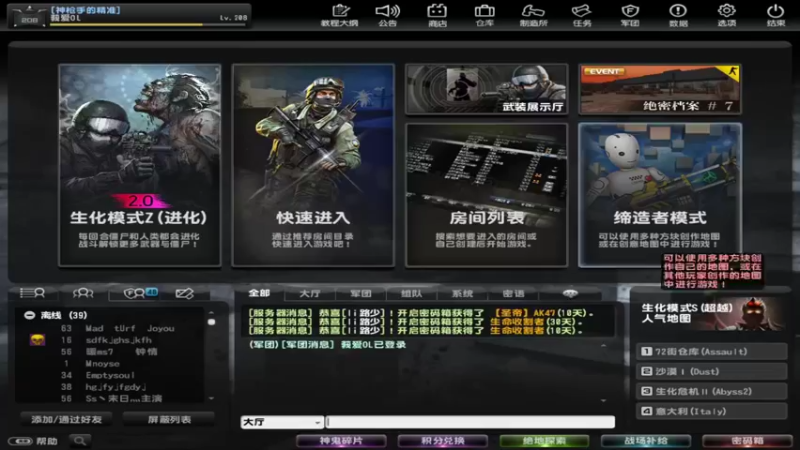Open the 公告 announcements speaker icon
The width and height of the screenshot is (800, 450).
coord(387,15)
